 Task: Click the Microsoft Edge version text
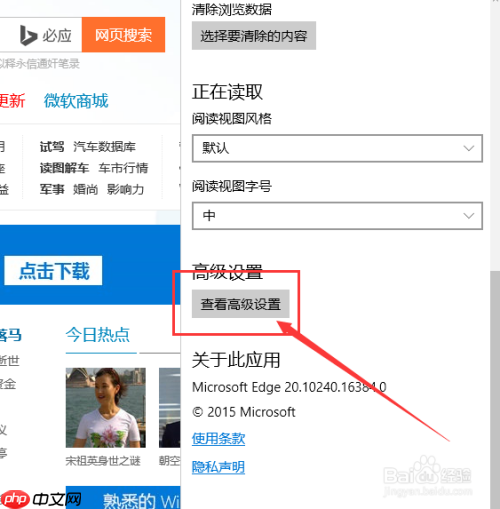(289, 387)
